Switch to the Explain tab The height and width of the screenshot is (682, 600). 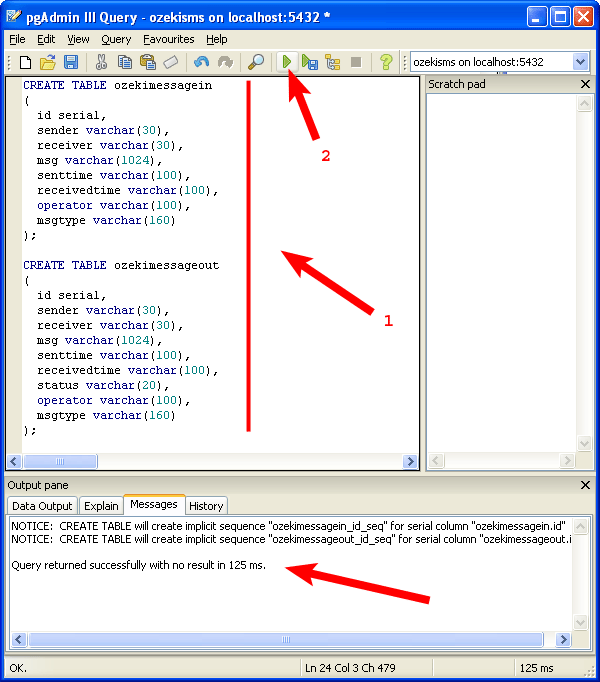coord(101,506)
